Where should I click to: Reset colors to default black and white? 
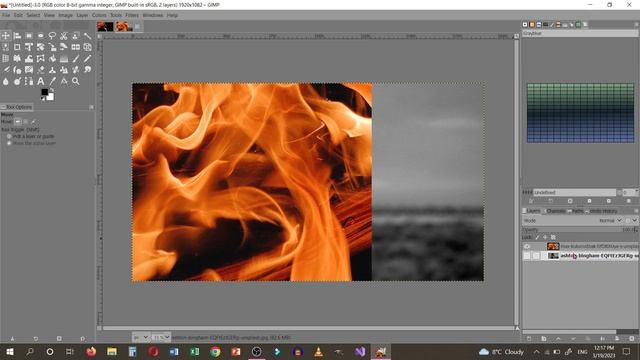click(x=43, y=98)
